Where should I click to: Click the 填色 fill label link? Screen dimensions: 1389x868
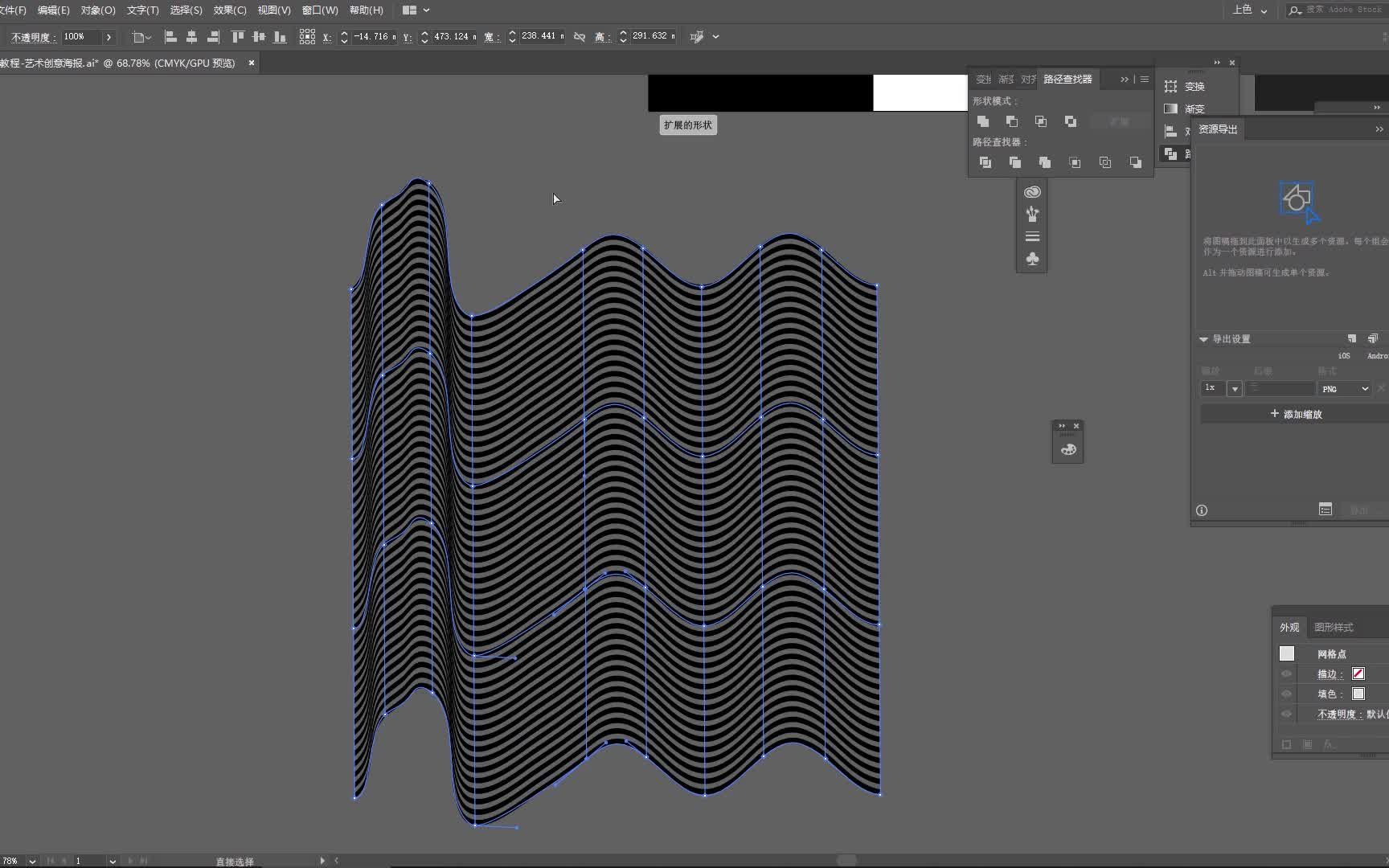(1330, 694)
